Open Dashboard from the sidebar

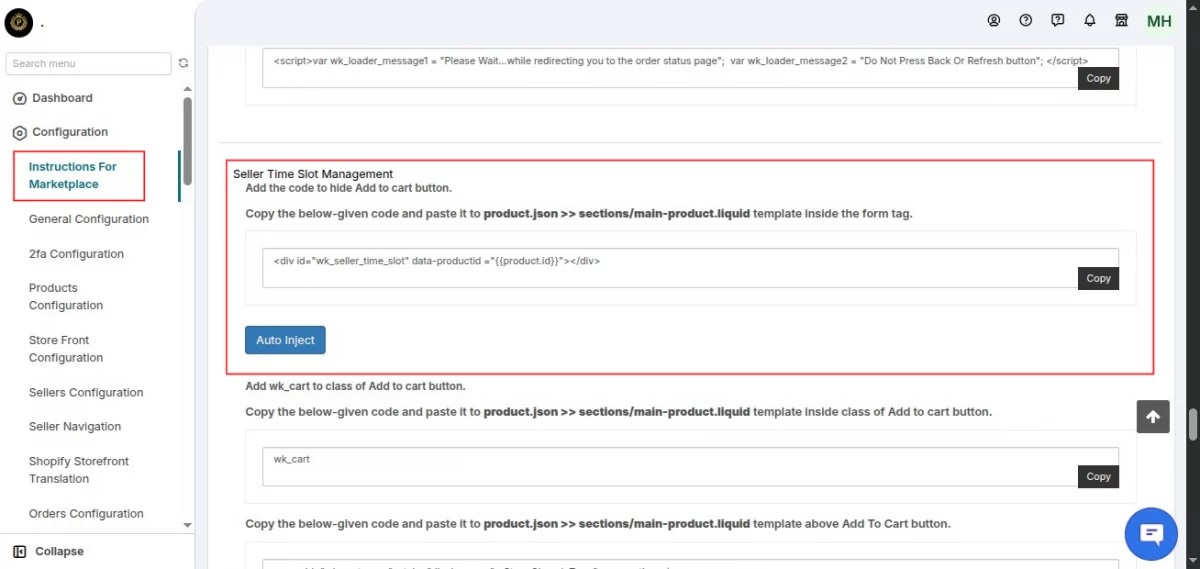(62, 98)
